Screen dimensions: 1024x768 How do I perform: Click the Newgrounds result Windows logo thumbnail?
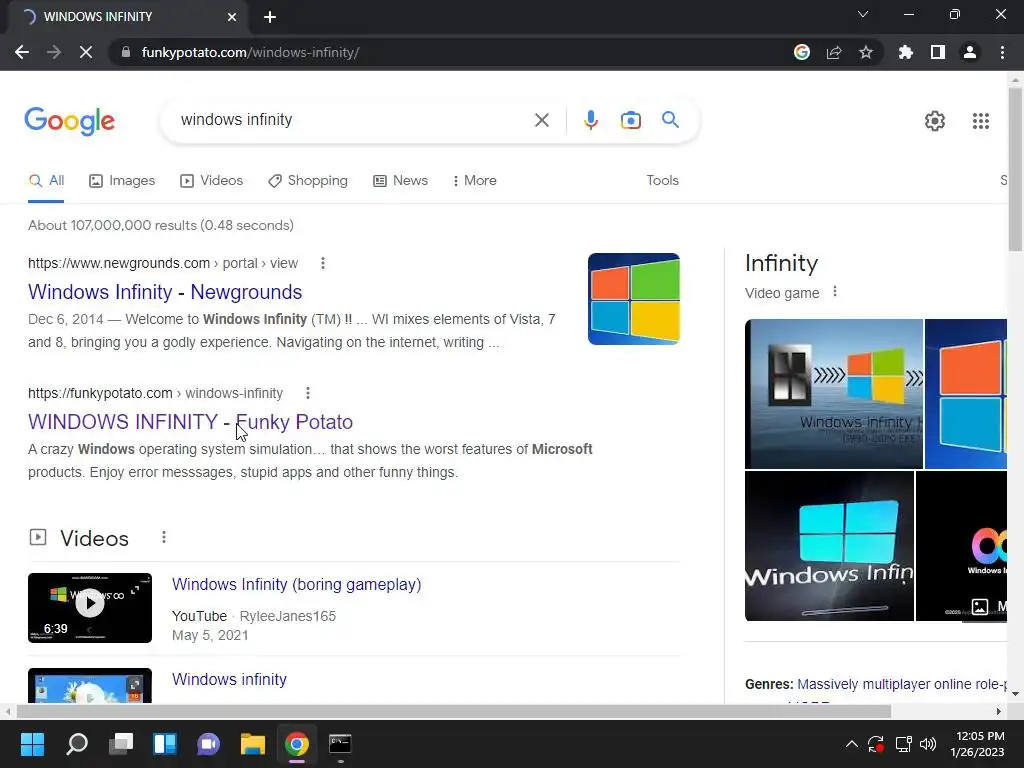click(x=633, y=299)
